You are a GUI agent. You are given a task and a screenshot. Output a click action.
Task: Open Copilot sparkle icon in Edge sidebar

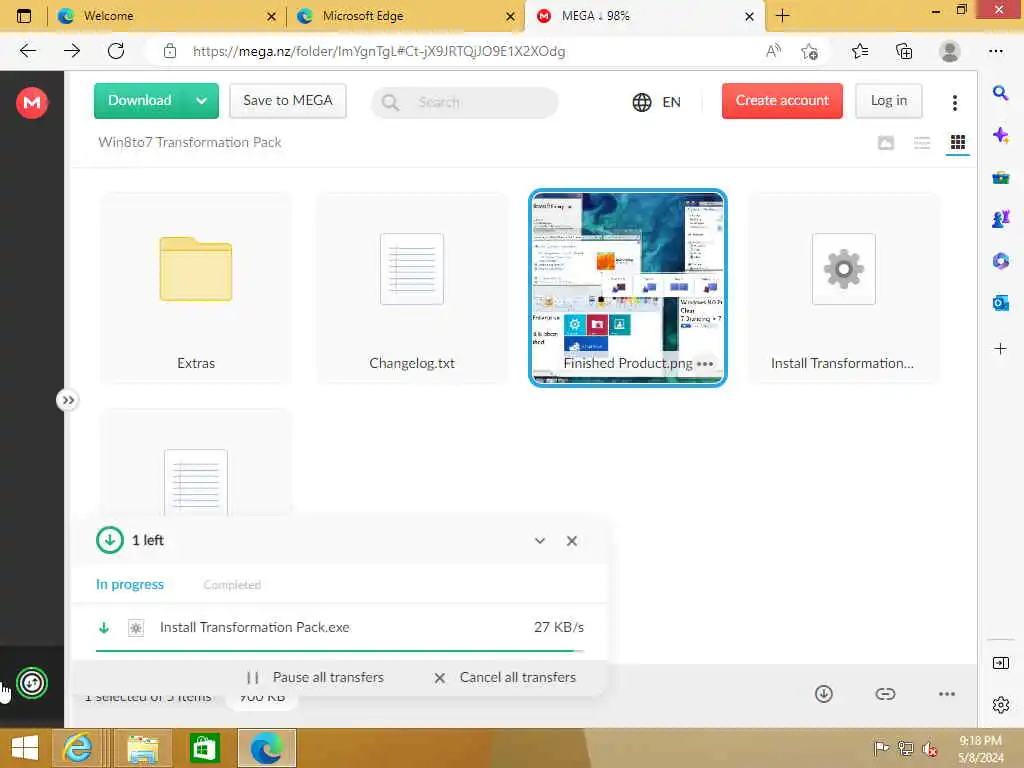[1000, 135]
